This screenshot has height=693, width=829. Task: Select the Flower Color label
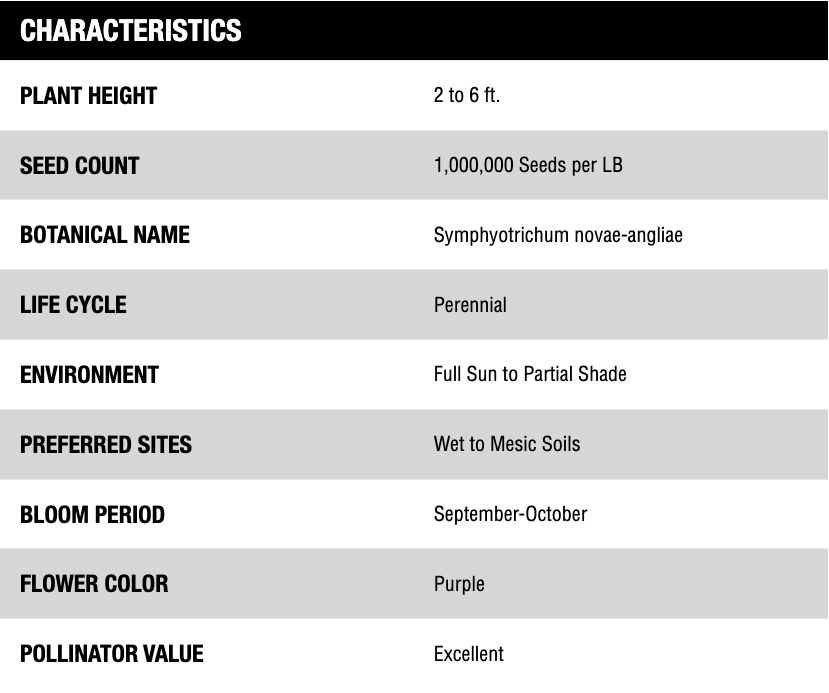(x=94, y=584)
